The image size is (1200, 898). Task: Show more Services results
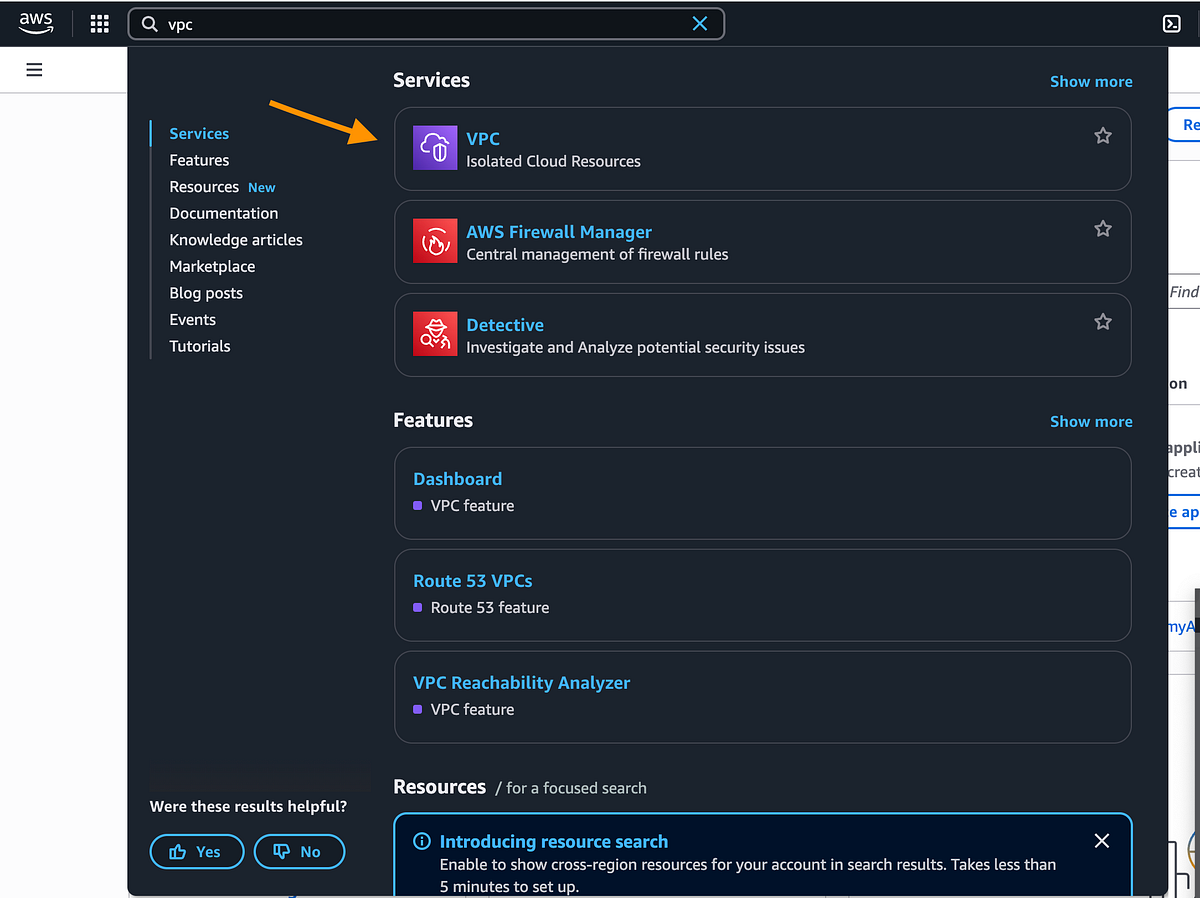1091,81
